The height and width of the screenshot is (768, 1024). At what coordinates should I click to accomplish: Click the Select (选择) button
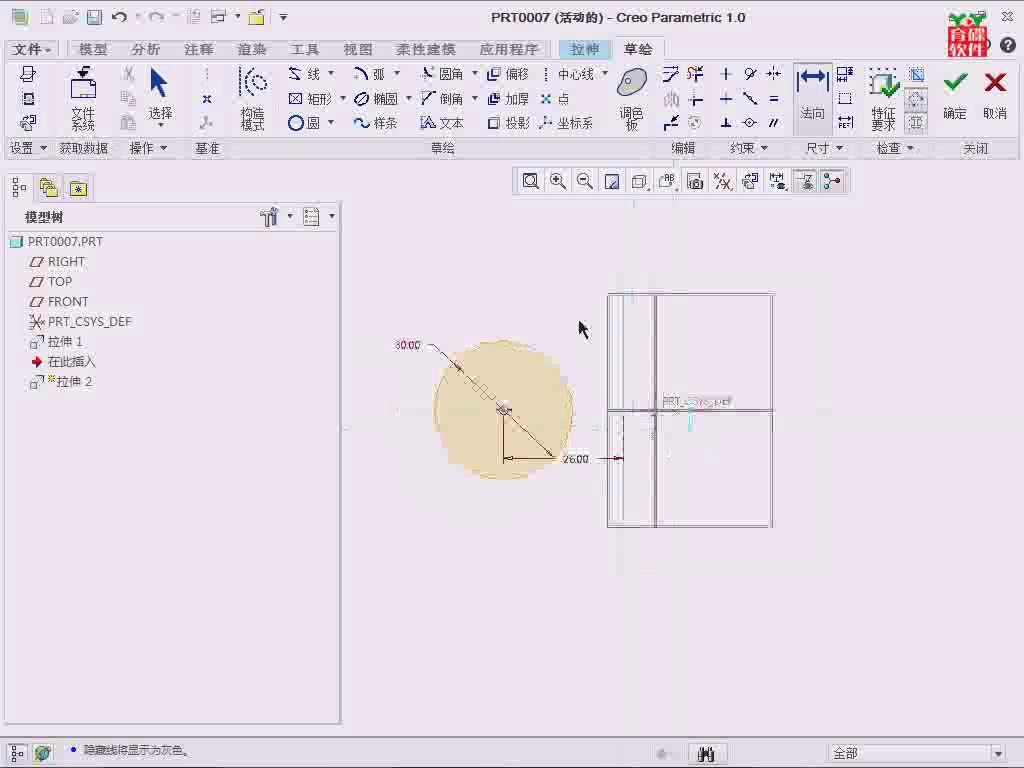point(160,97)
